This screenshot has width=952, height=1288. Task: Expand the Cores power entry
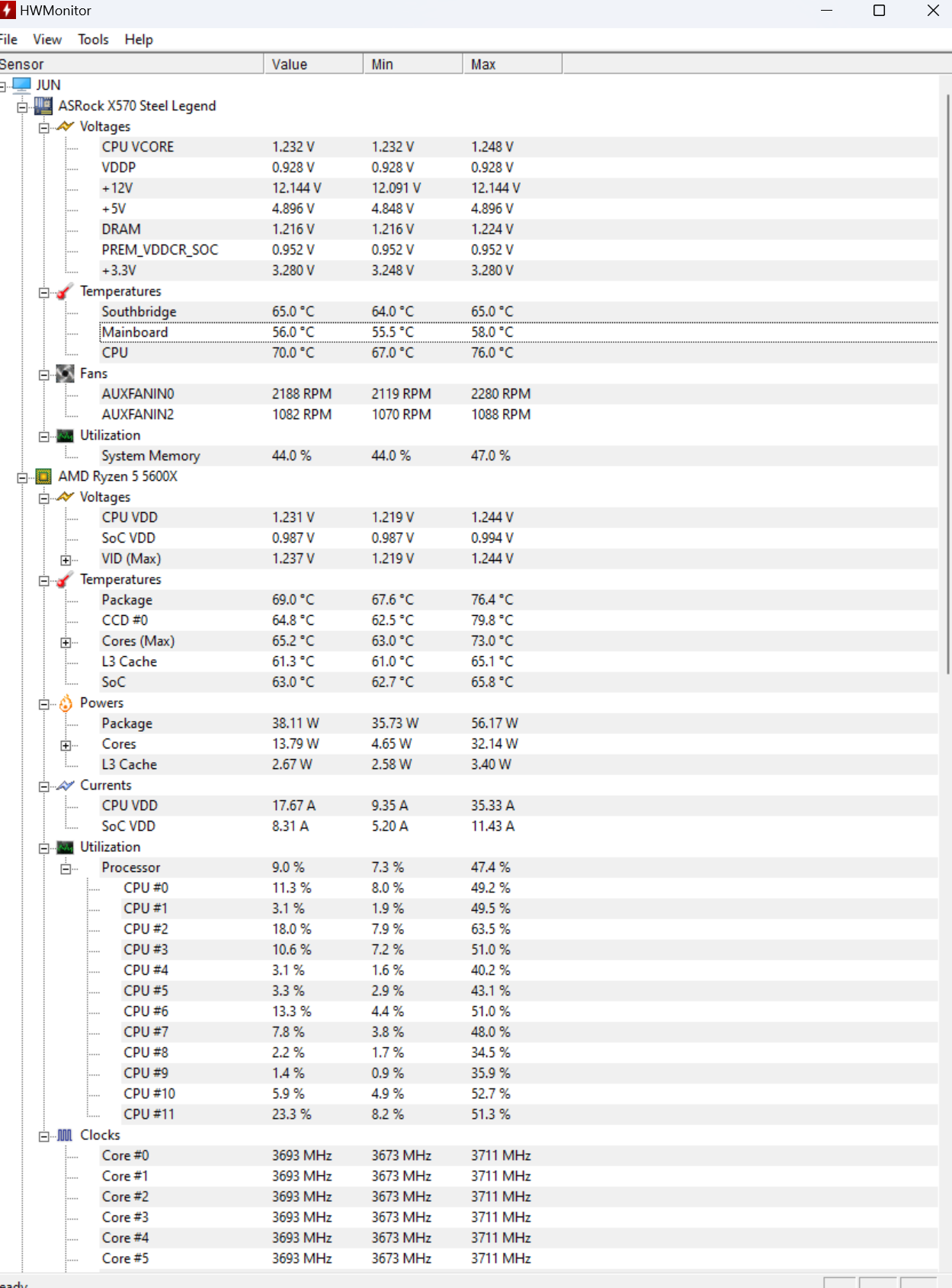click(66, 745)
